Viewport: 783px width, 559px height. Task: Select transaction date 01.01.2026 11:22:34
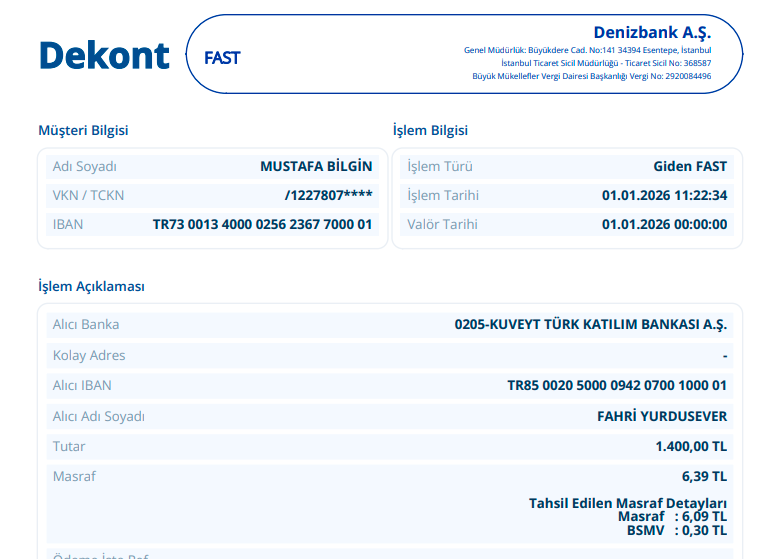[x=664, y=195]
